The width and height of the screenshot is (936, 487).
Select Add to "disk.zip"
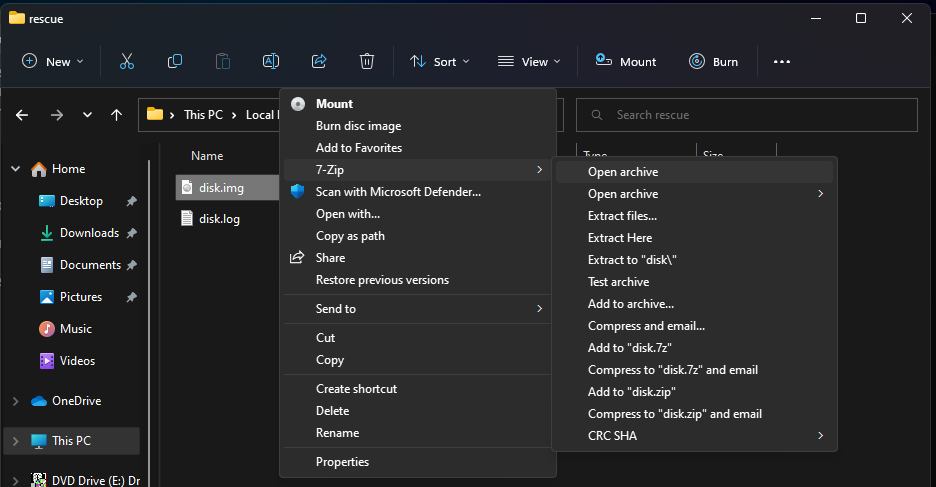(x=694, y=392)
